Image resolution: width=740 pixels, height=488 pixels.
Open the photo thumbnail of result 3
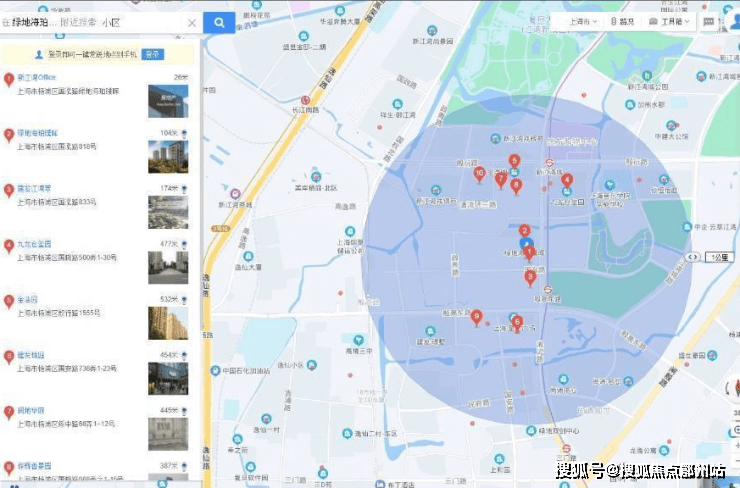[167, 211]
